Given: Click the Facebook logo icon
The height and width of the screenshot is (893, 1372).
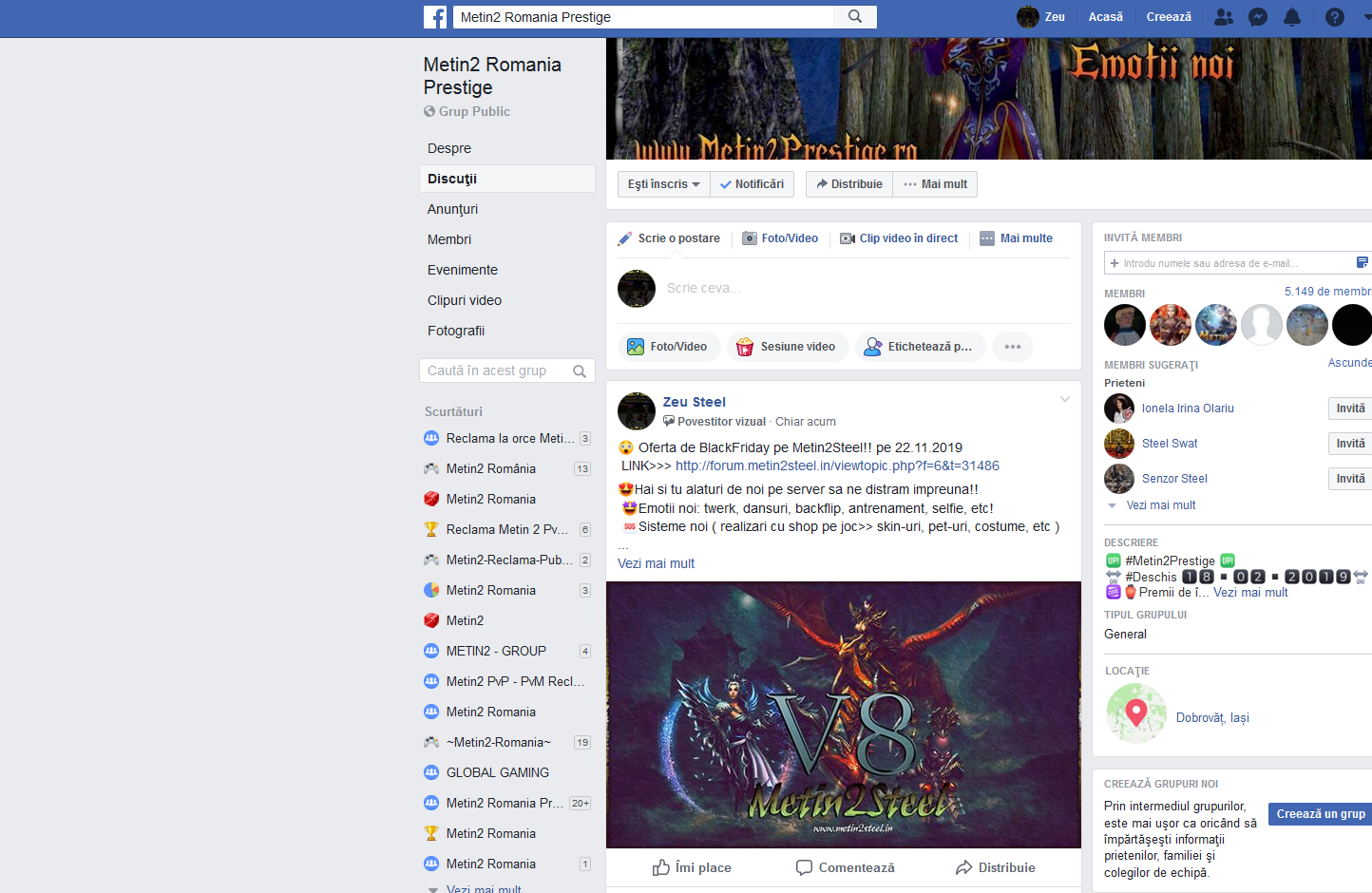Looking at the screenshot, I should point(435,17).
